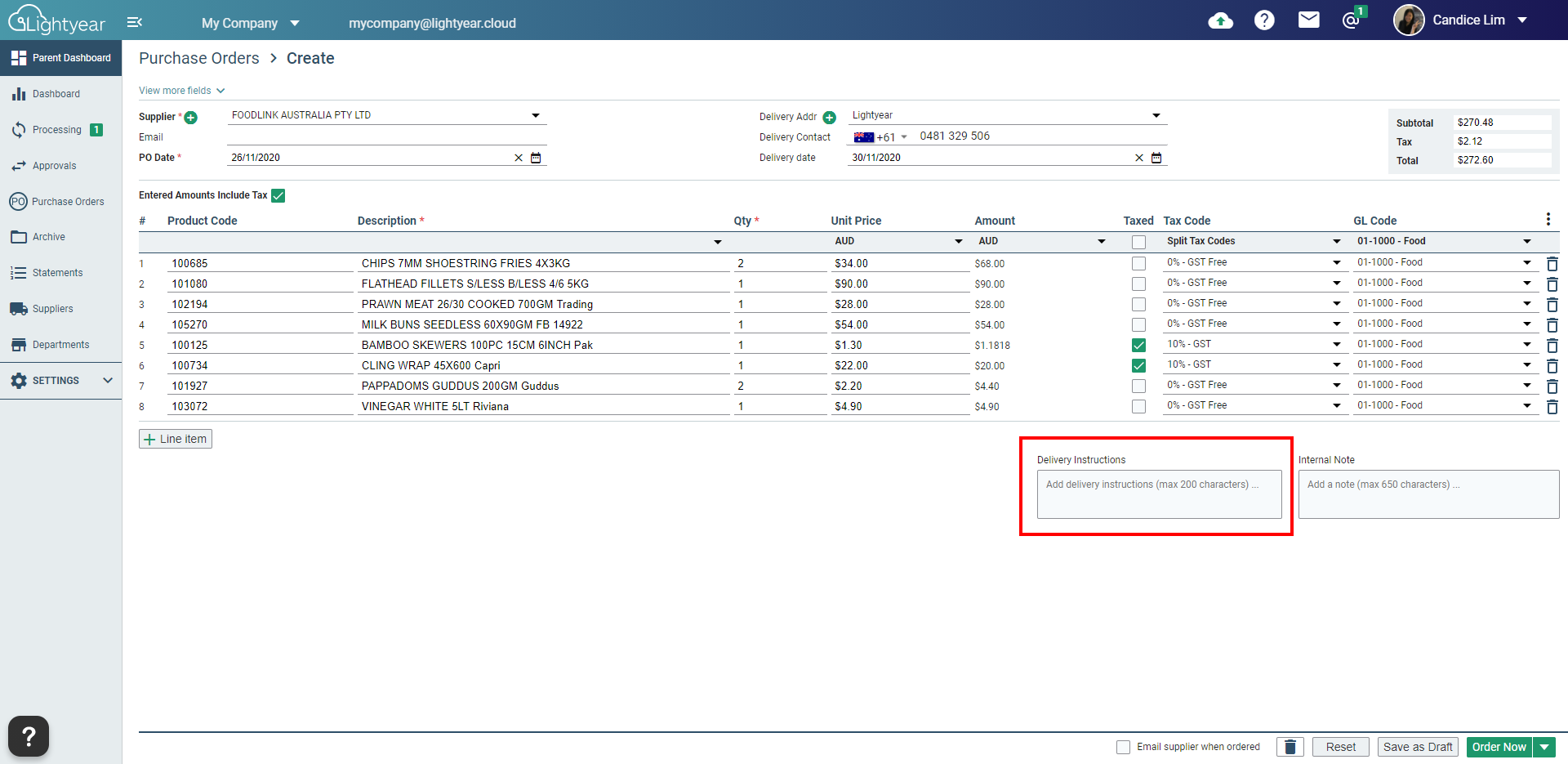The width and height of the screenshot is (1568, 764).
Task: Add a new supplier via plus icon
Action: tap(191, 117)
